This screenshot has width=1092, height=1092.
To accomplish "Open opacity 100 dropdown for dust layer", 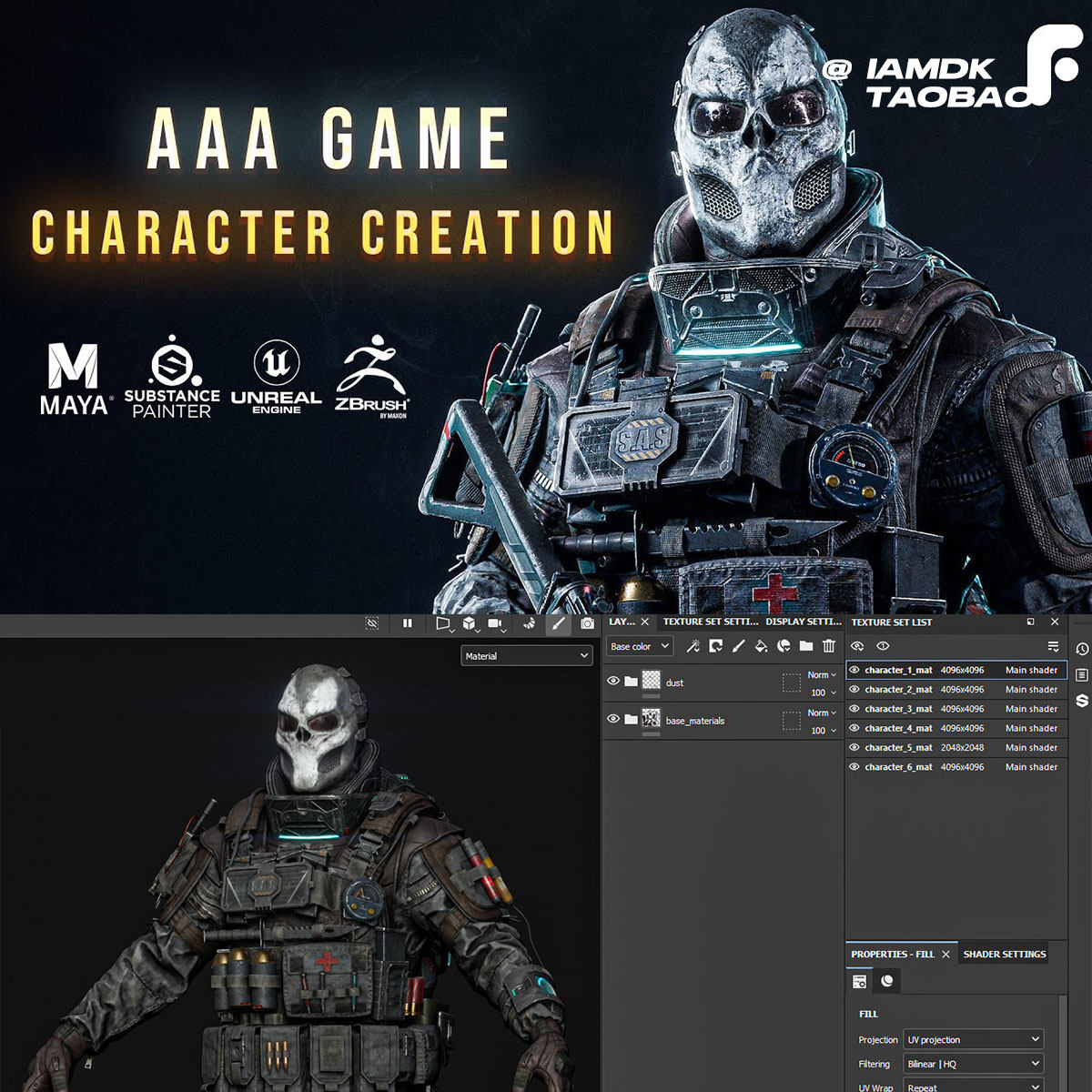I will pyautogui.click(x=822, y=693).
